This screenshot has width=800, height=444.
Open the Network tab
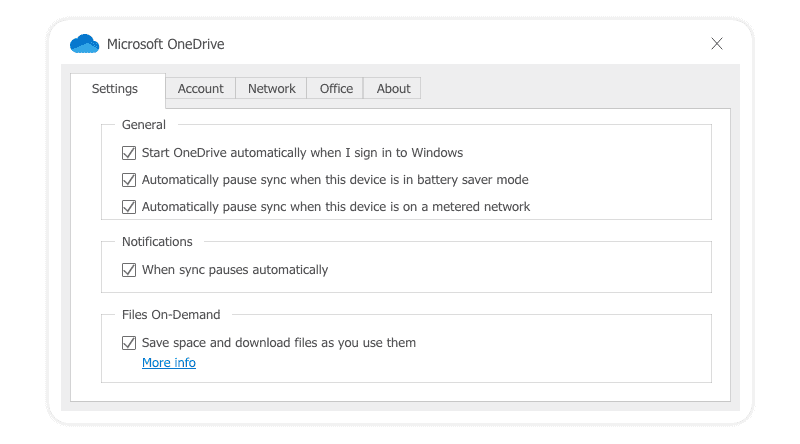pyautogui.click(x=271, y=89)
